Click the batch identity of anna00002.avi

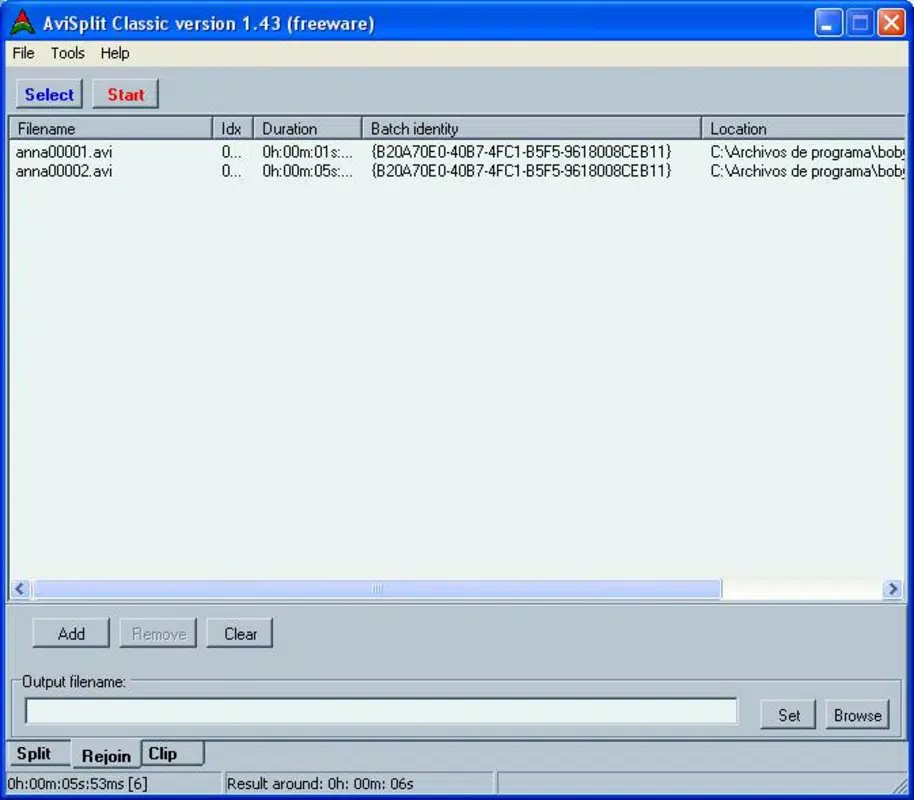521,171
